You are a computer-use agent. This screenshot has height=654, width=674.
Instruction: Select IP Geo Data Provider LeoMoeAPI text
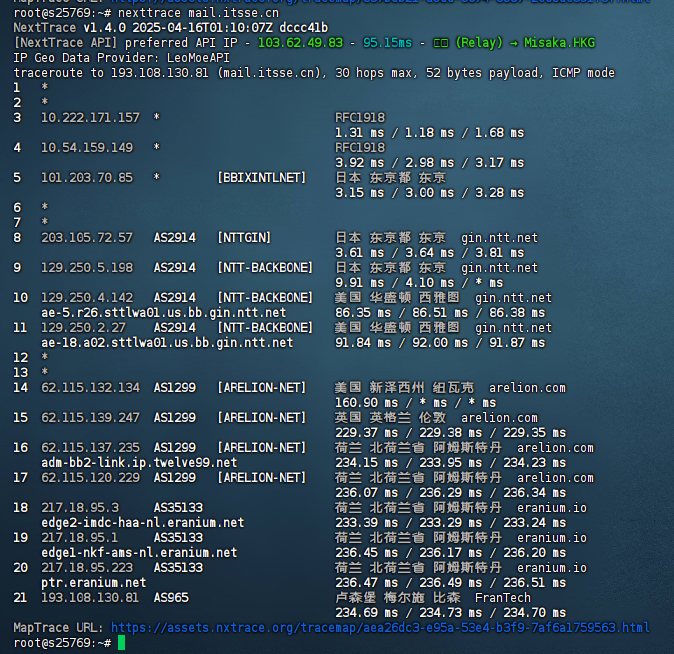click(x=122, y=58)
